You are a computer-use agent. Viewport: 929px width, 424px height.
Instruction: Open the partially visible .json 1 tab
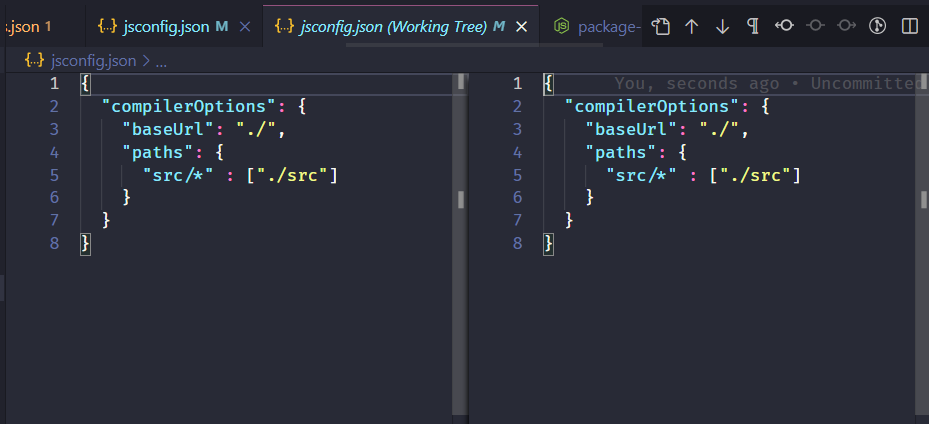pos(43,27)
